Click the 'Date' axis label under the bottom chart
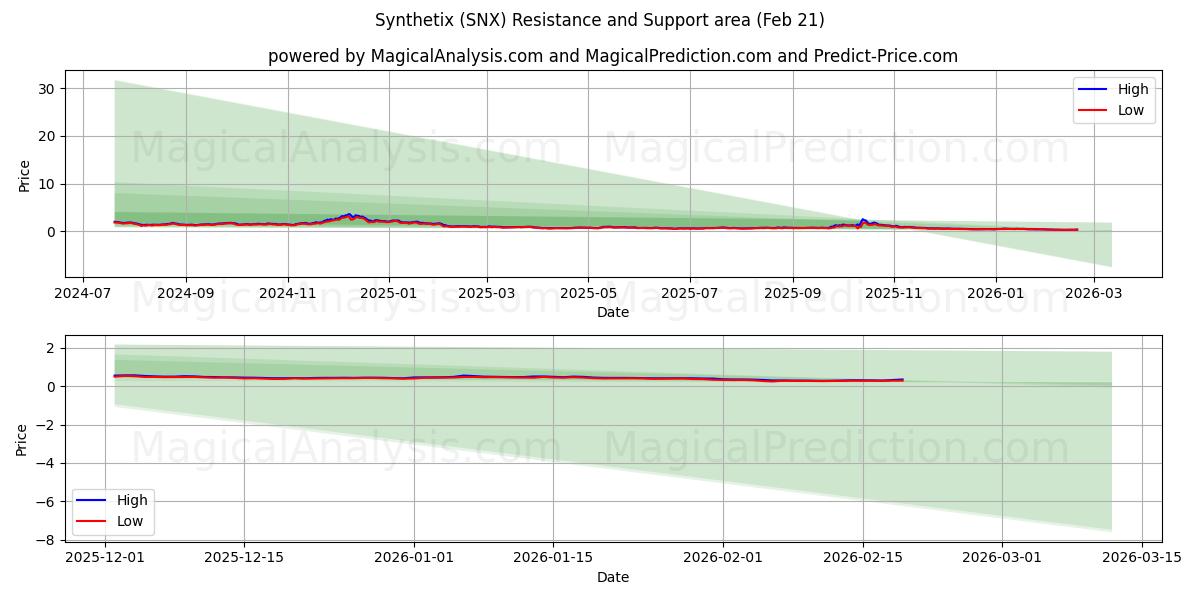The image size is (1200, 600). tap(613, 577)
